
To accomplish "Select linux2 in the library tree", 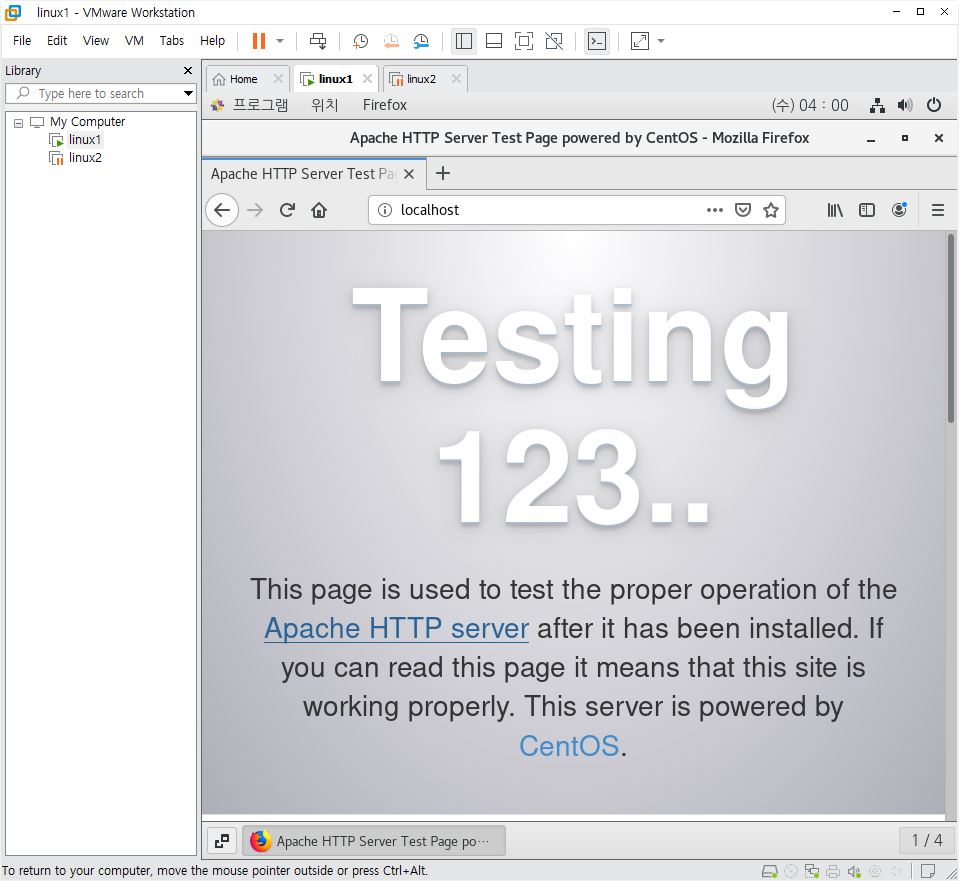I will [85, 158].
